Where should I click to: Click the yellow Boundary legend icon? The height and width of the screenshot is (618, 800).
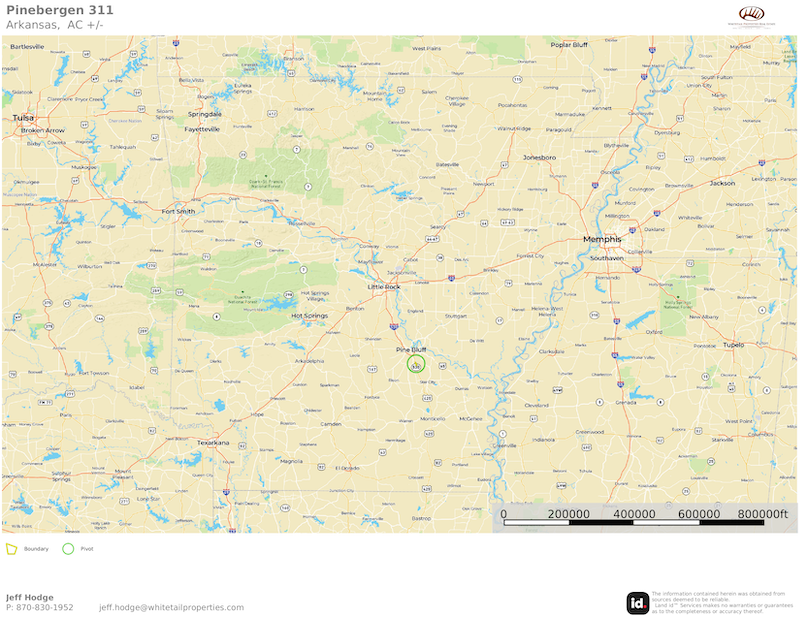point(11,549)
